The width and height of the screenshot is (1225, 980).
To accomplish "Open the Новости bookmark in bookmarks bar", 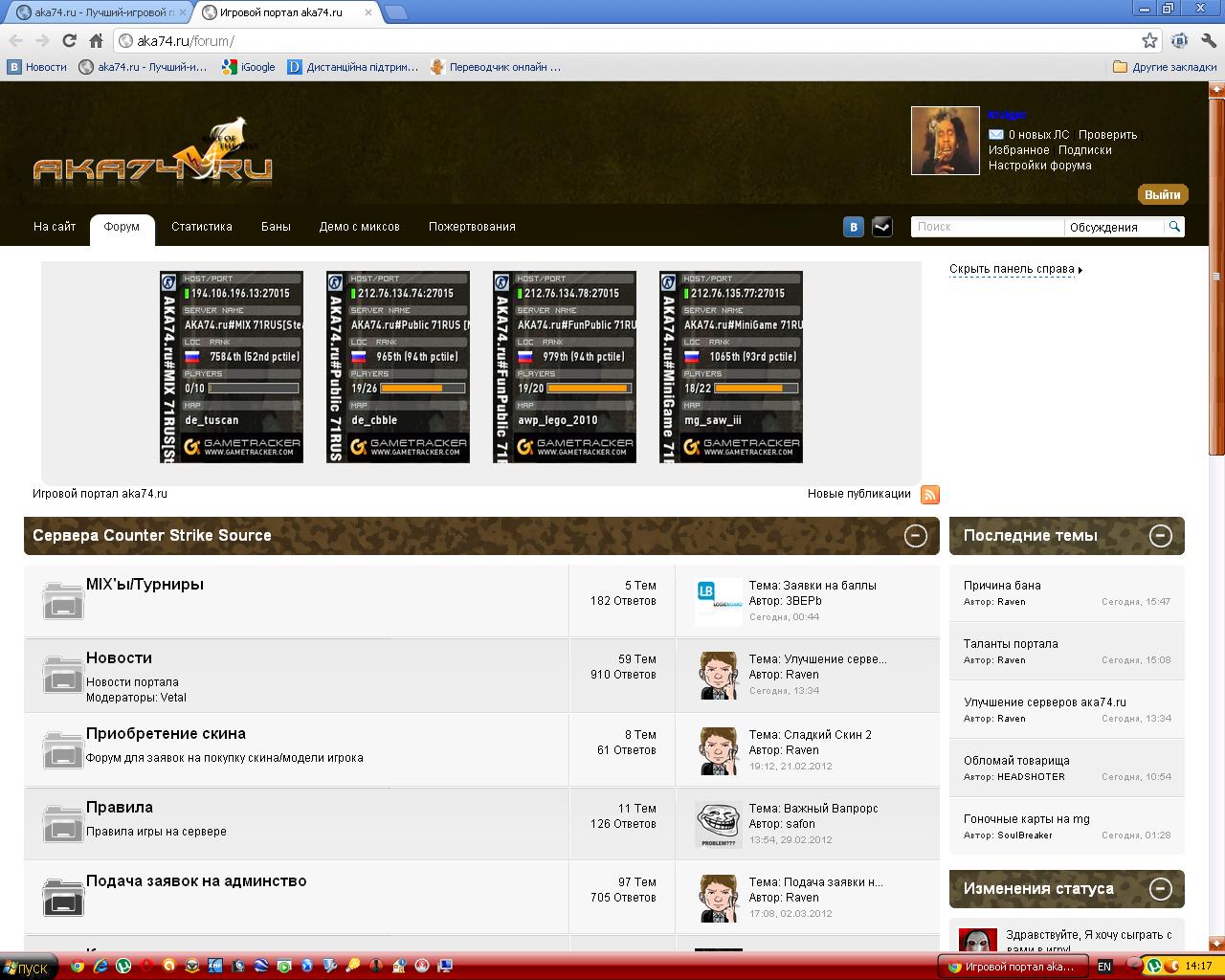I will (x=37, y=67).
